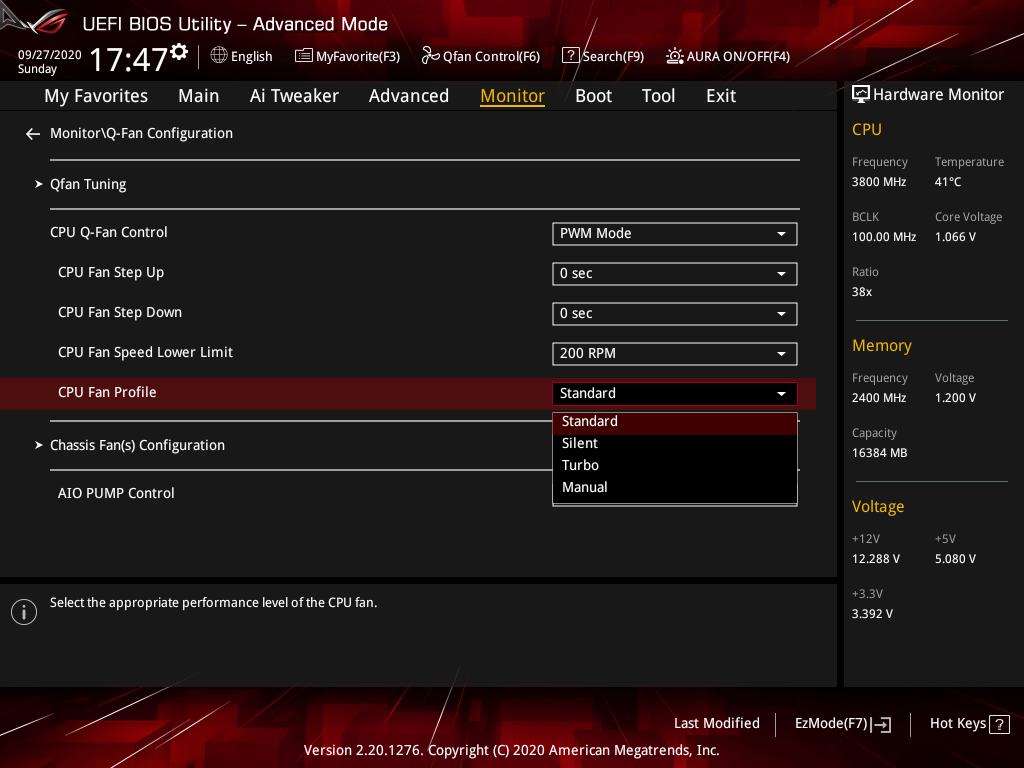The image size is (1024, 768).
Task: Open MyFavorite(F3) list icon
Action: click(x=304, y=56)
